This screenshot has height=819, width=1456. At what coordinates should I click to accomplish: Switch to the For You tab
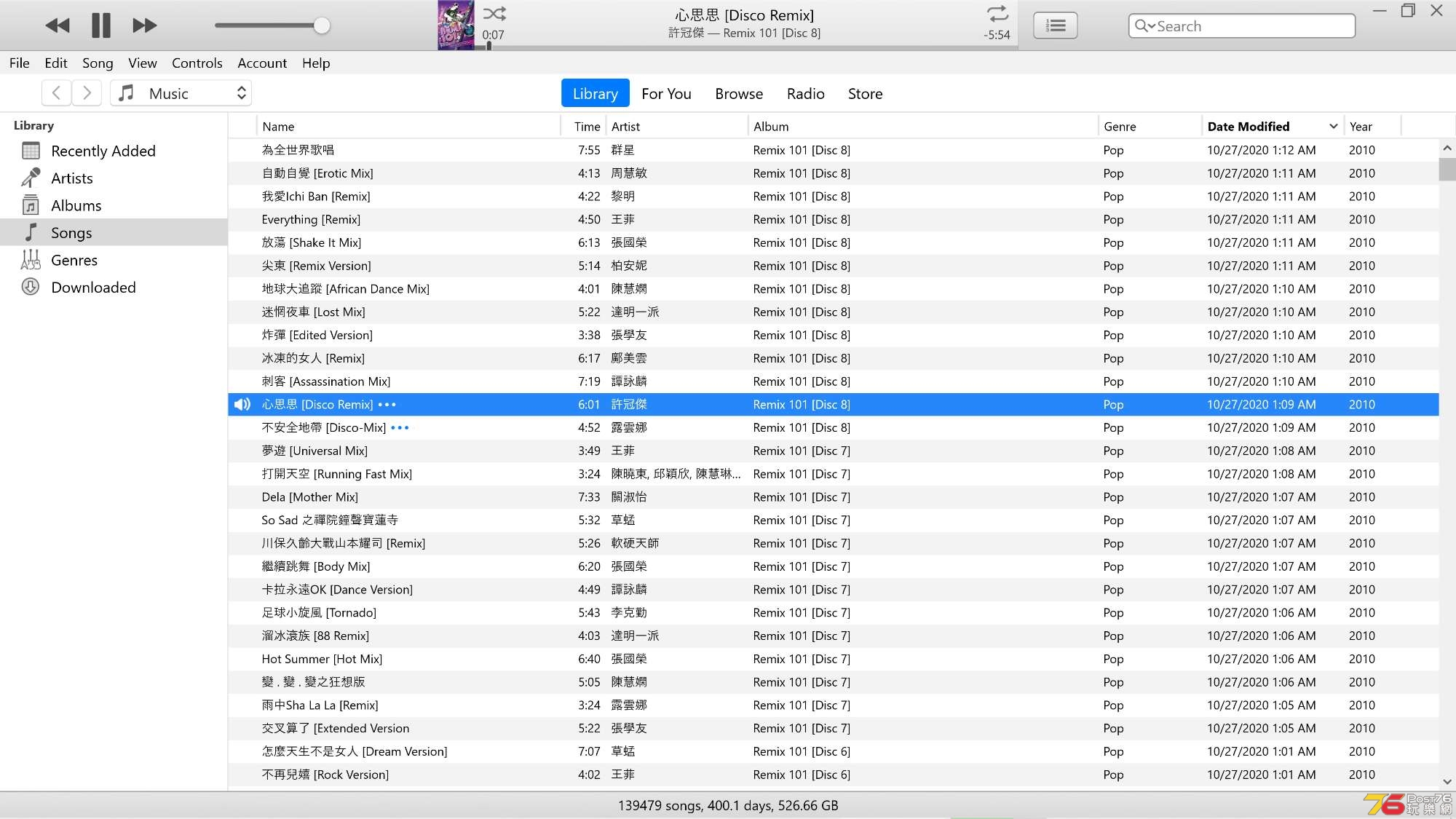click(x=666, y=94)
